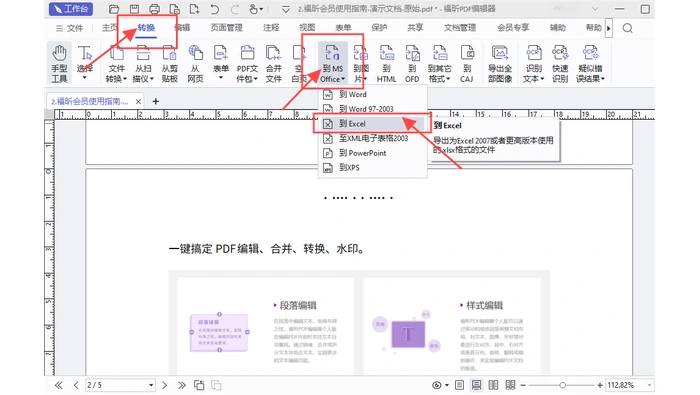Image resolution: width=700 pixels, height=395 pixels.
Task: Choose 到 Word 97-2003 option
Action: tap(373, 108)
